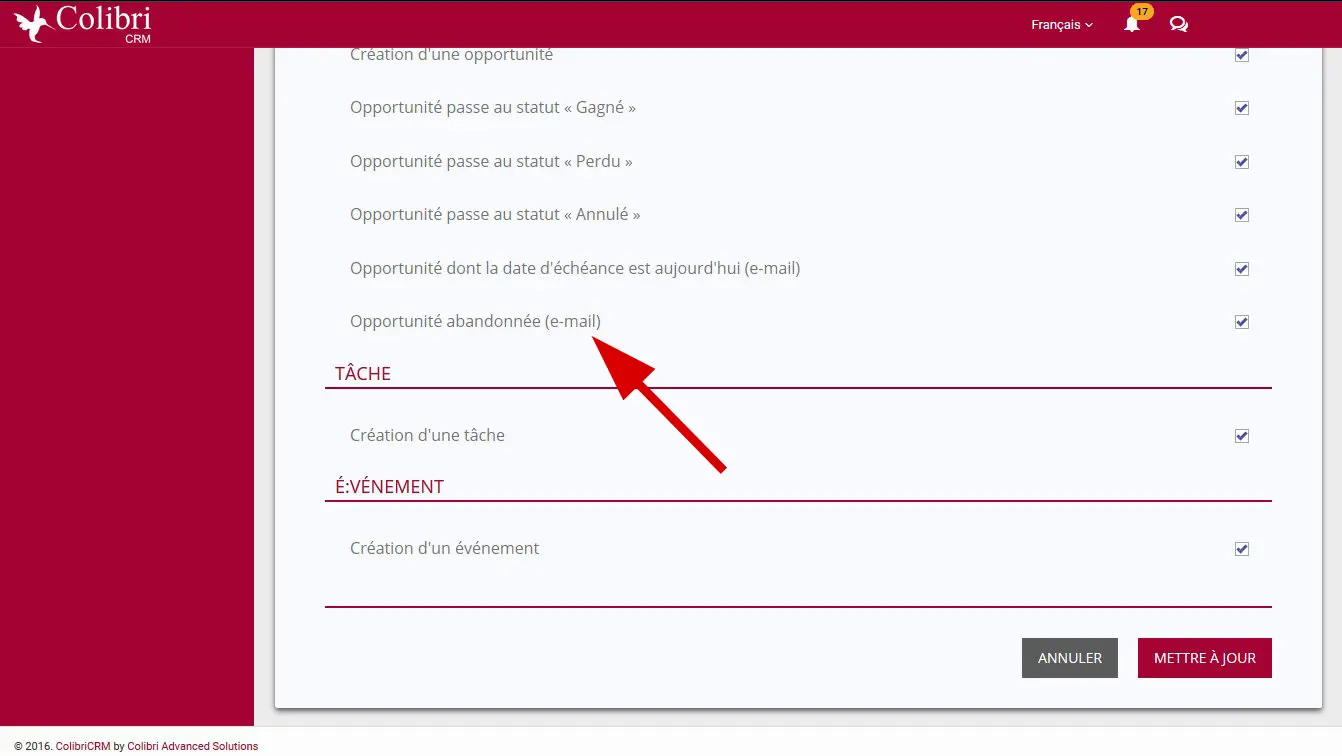1342x756 pixels.
Task: Click the ANNULER button
Action: coord(1070,658)
